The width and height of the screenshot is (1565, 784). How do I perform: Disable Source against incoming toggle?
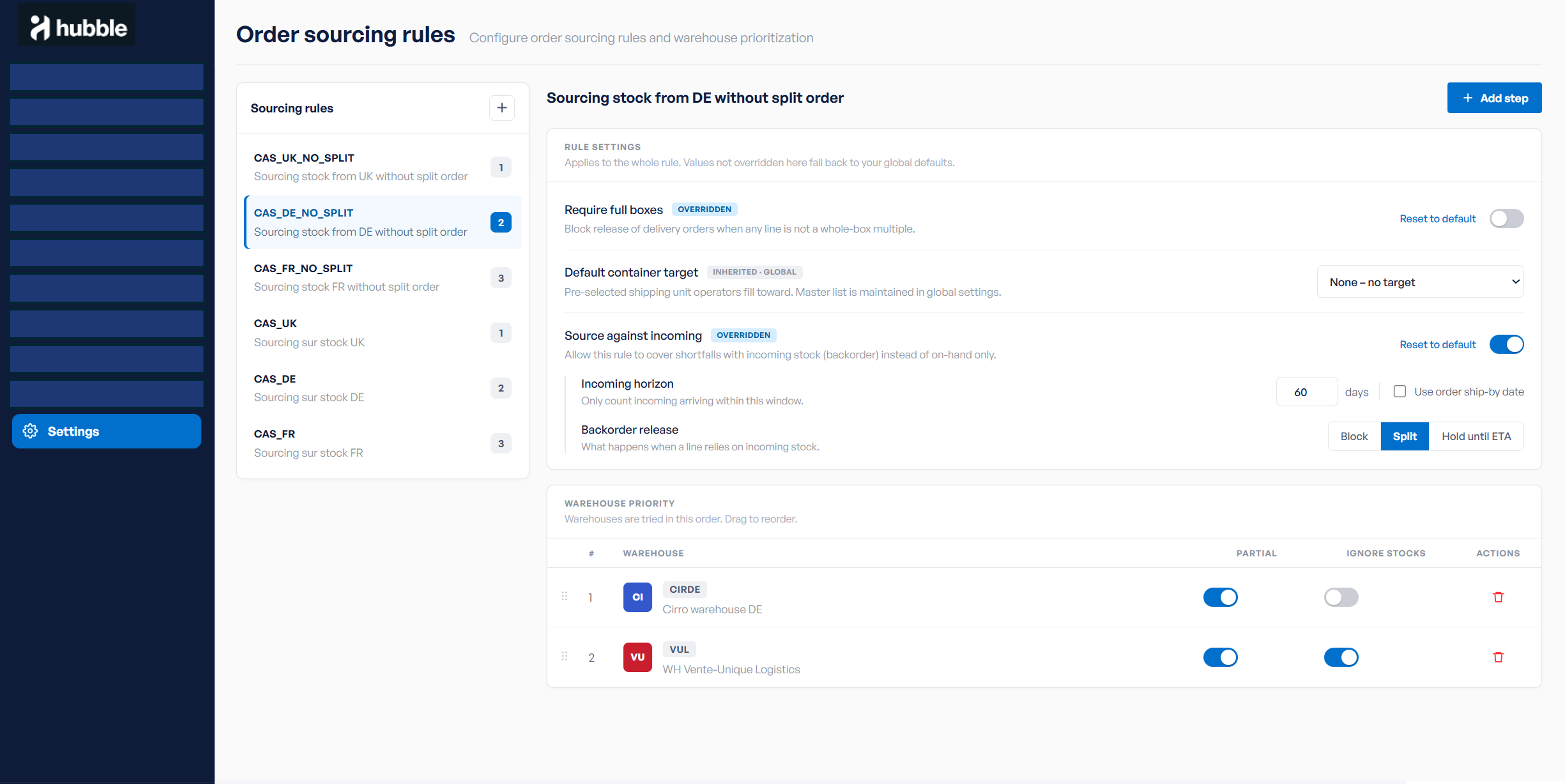click(x=1506, y=344)
